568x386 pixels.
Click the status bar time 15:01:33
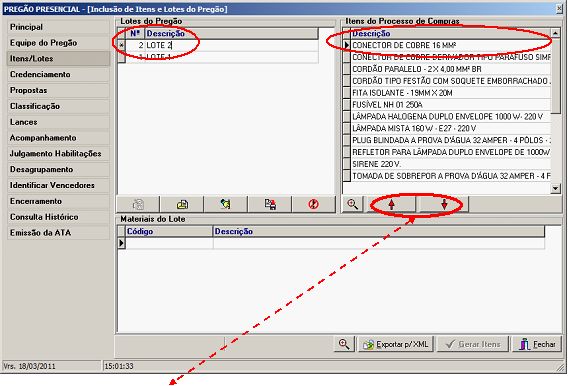coord(119,366)
